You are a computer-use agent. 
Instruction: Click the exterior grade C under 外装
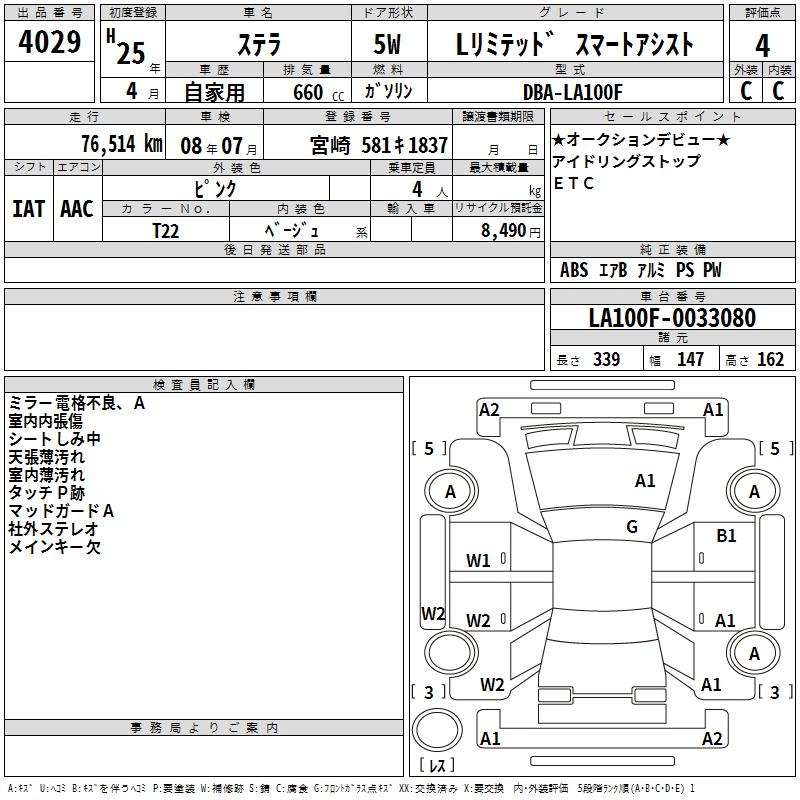[x=746, y=91]
